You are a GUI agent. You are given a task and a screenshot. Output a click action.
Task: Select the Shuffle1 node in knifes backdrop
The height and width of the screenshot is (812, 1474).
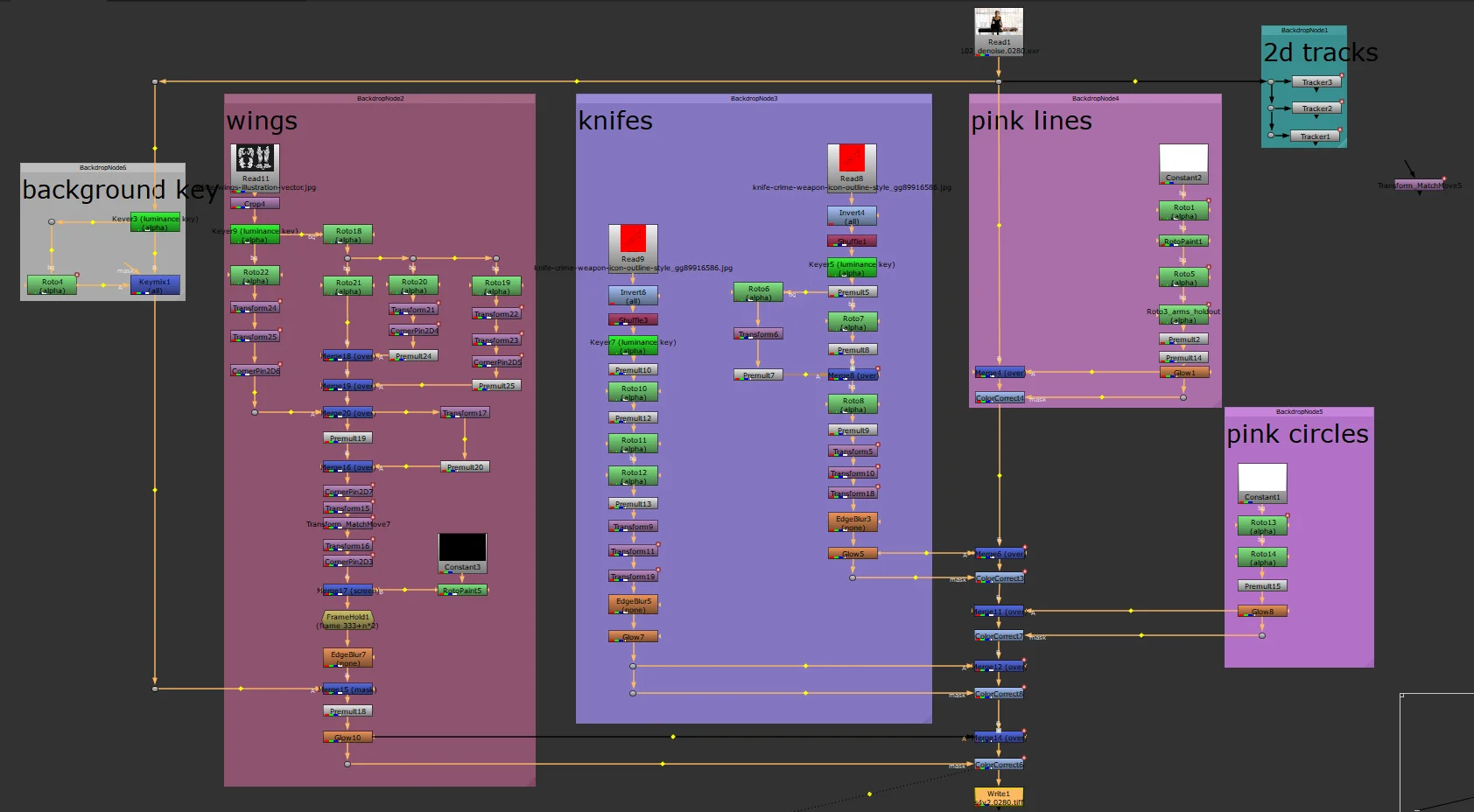point(851,241)
